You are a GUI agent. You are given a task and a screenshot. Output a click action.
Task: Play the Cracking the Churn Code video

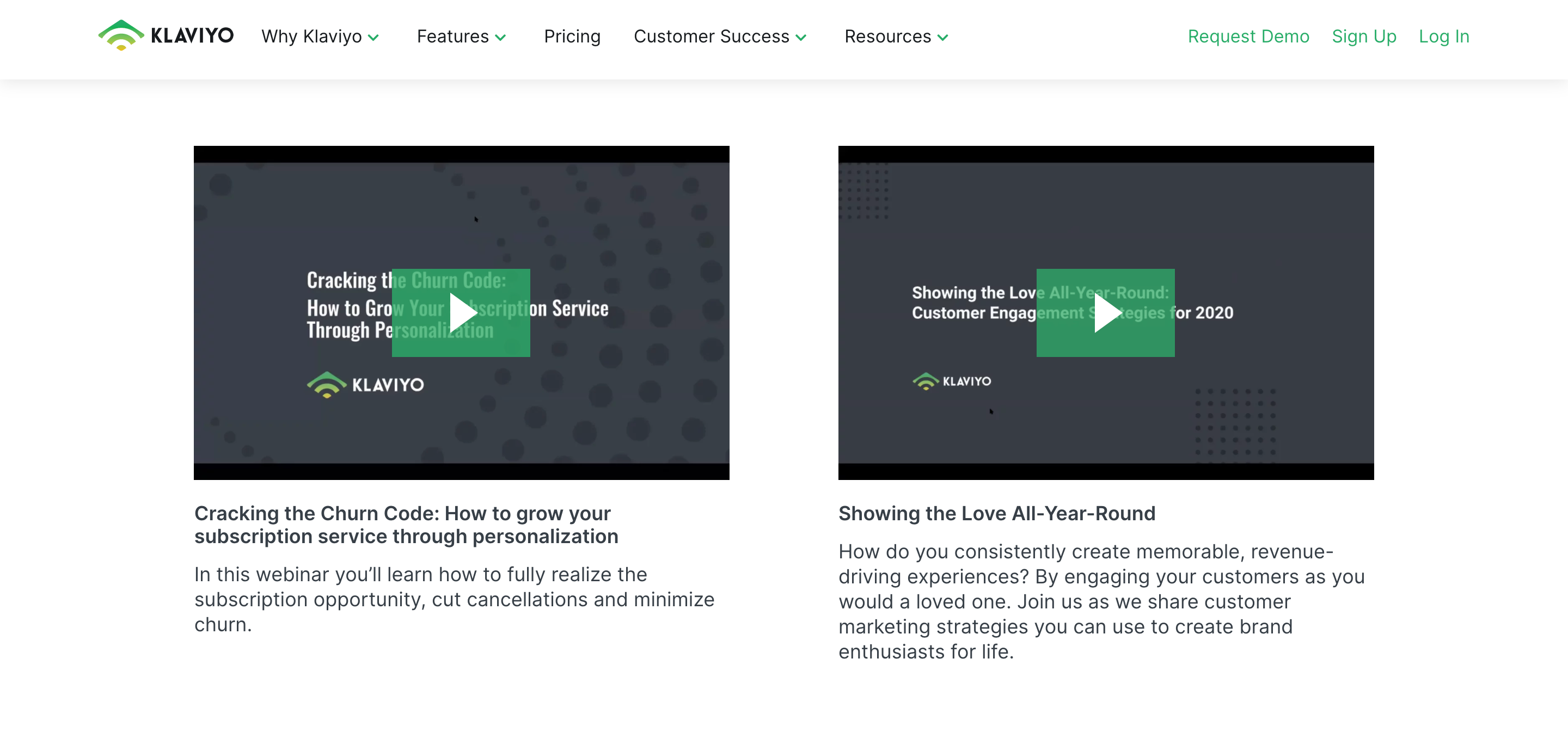(x=461, y=312)
